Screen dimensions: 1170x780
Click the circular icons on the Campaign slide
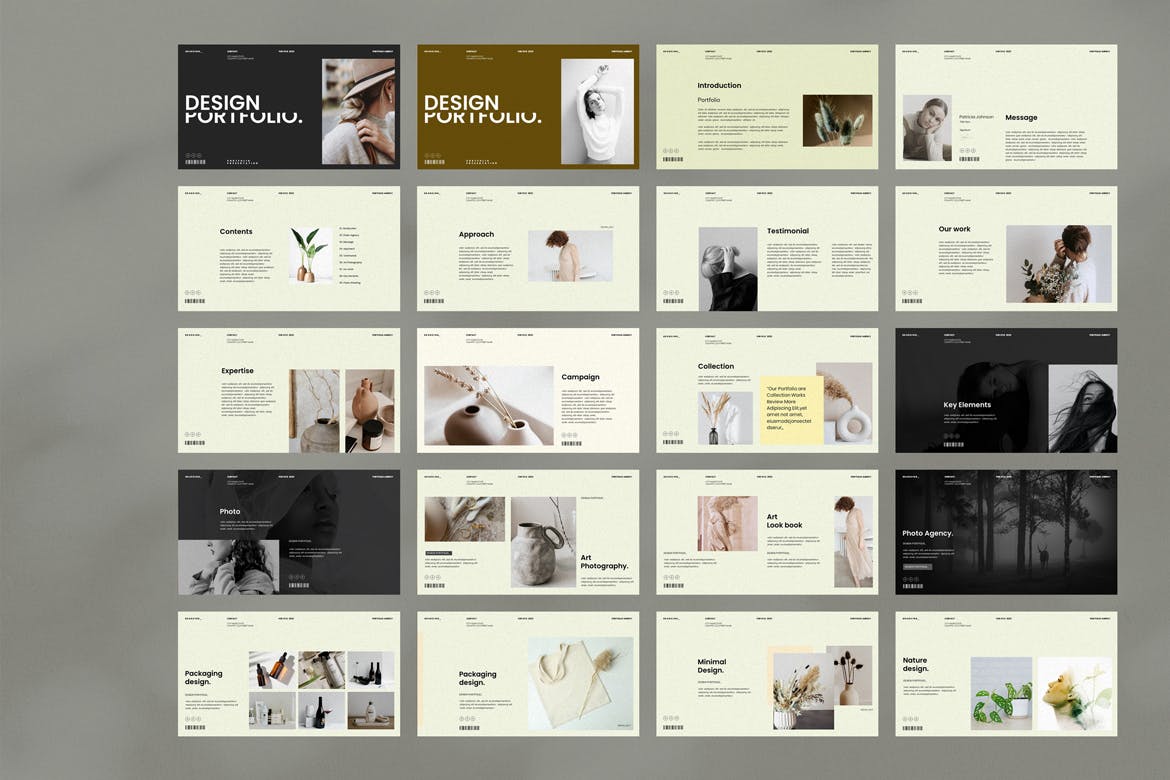[x=570, y=435]
